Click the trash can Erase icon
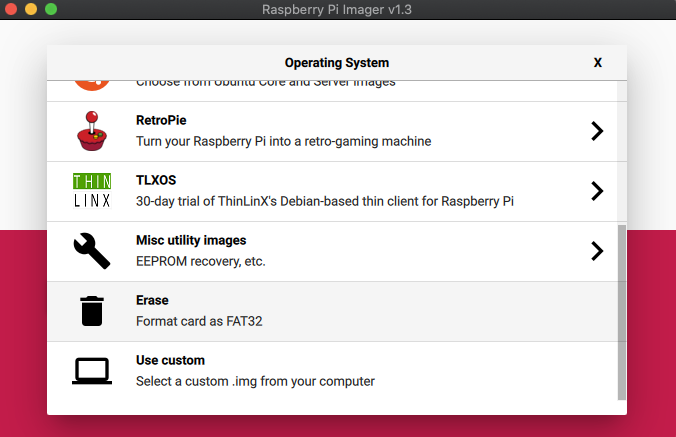Screen dimensions: 676x437 point(92,311)
